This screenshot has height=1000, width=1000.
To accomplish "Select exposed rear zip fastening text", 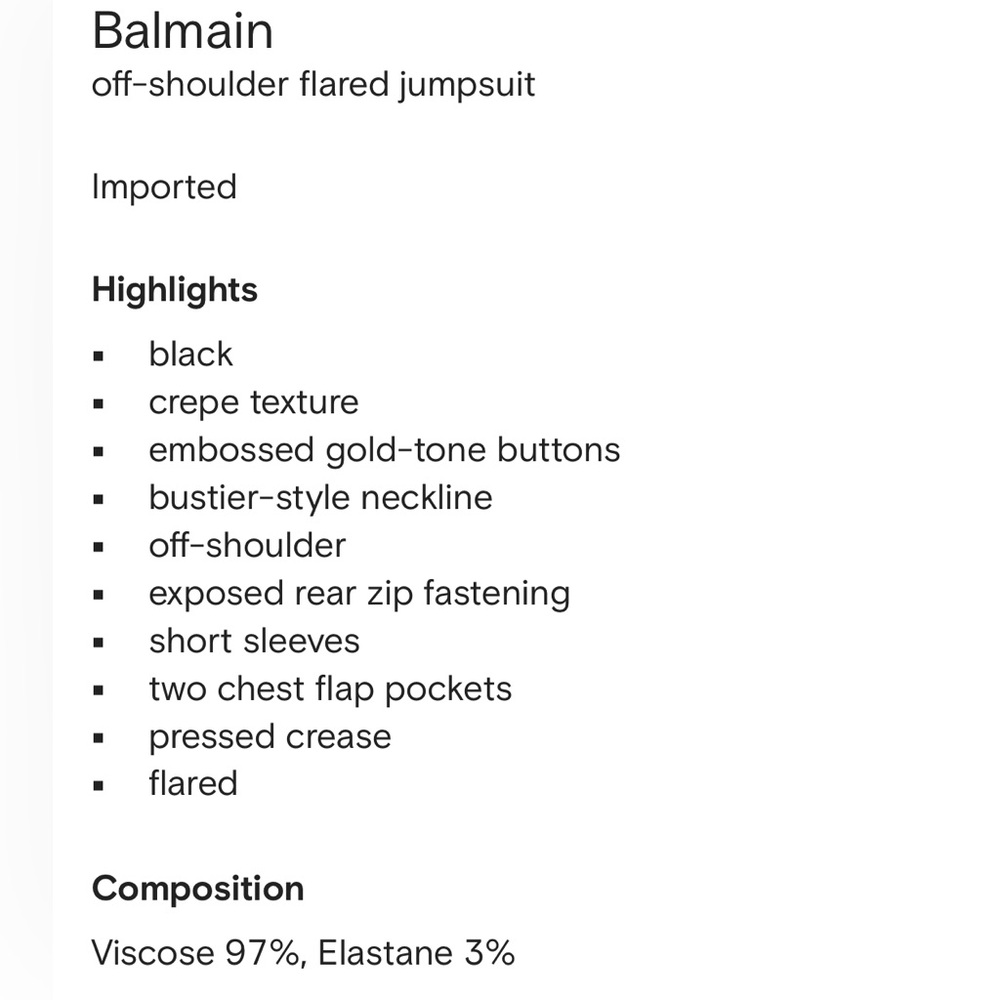I will [360, 594].
